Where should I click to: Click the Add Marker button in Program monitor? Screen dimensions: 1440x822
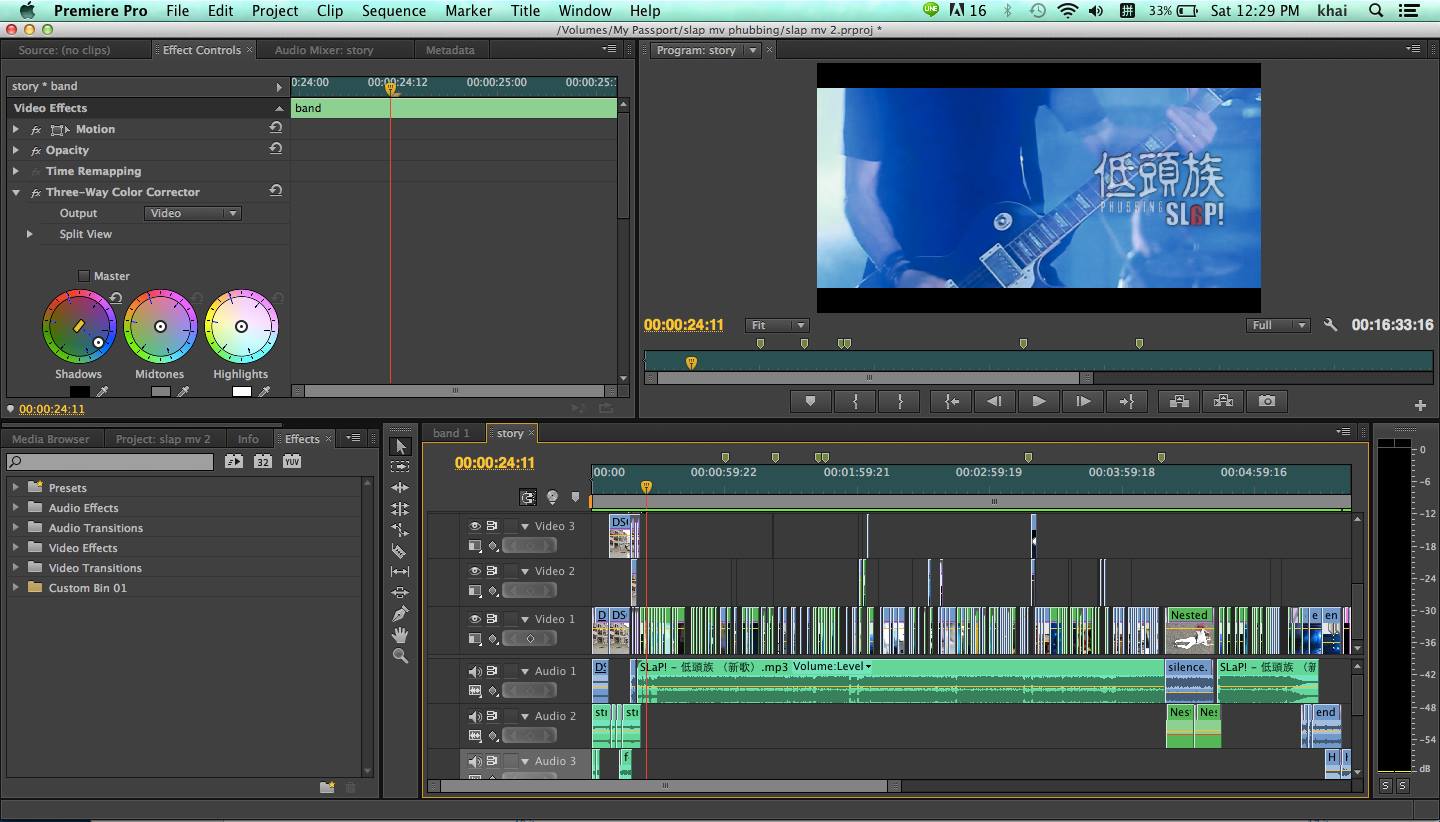coord(810,401)
